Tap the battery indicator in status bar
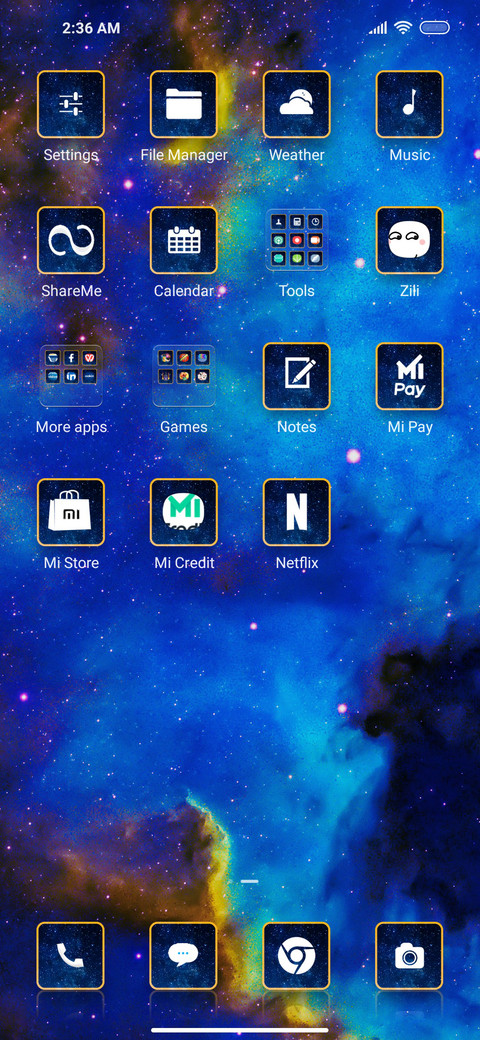Screen dimensions: 480x1040 coord(434,28)
